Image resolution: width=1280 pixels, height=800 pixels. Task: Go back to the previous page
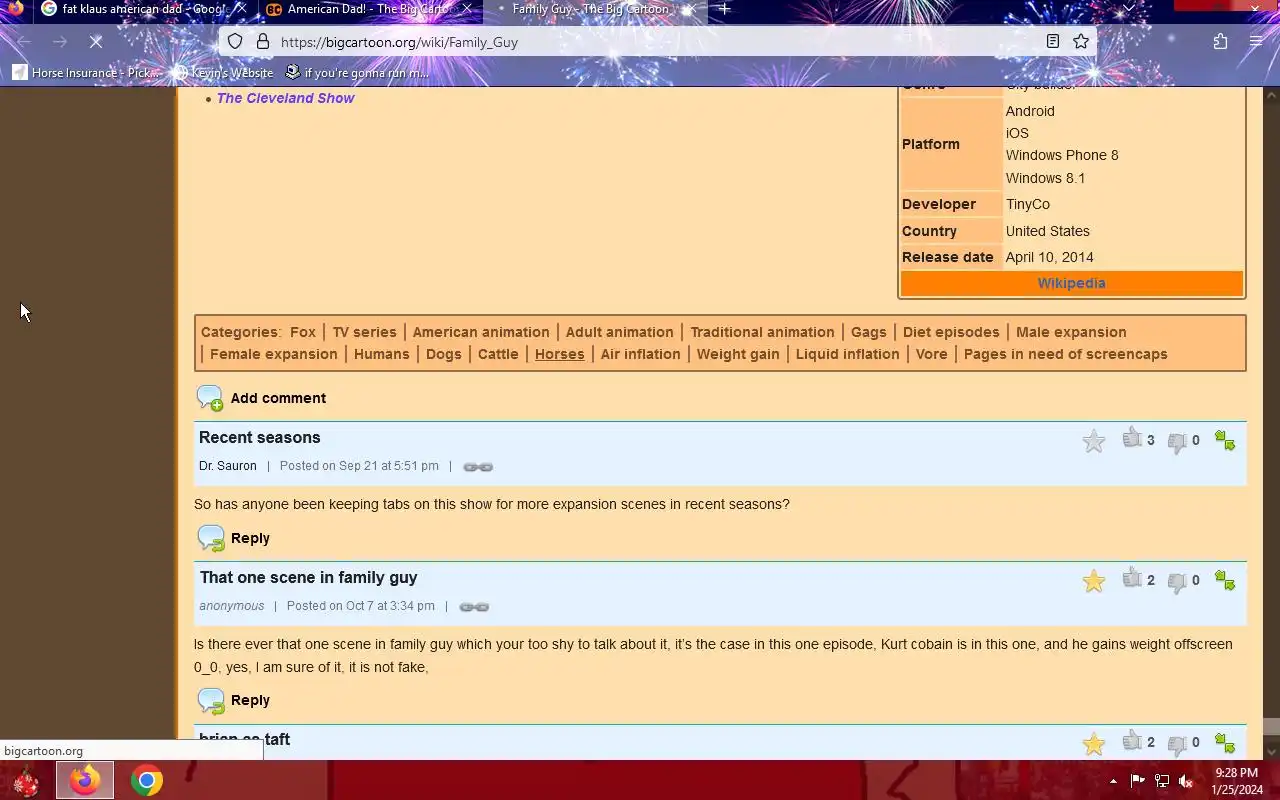24,42
